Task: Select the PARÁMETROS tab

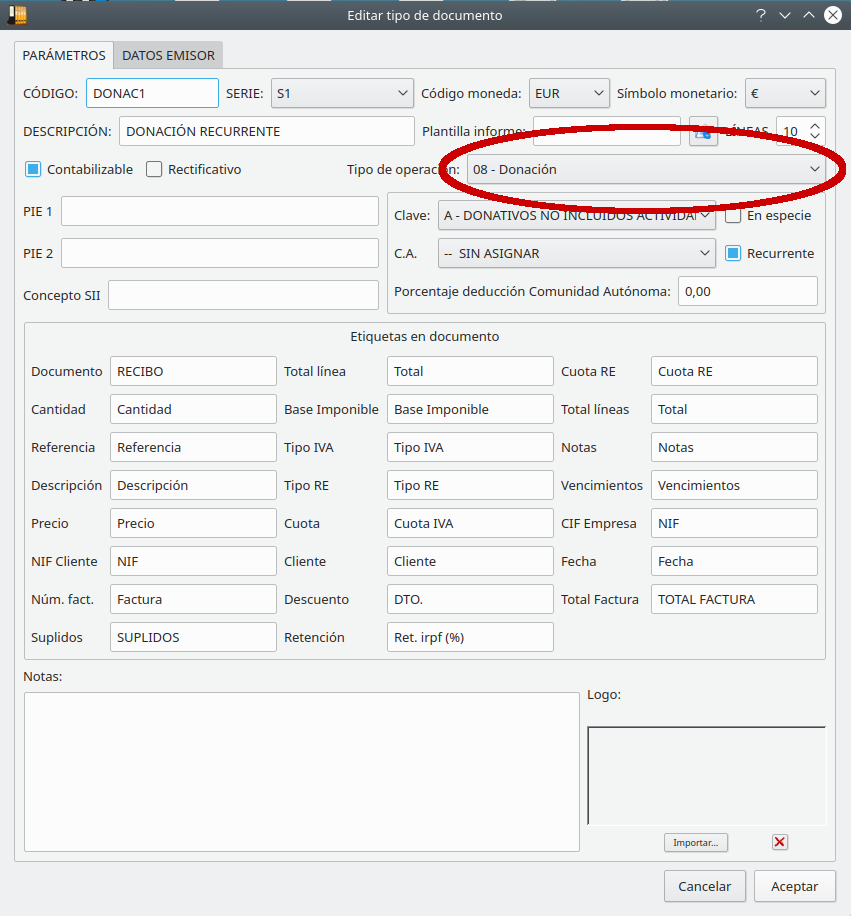Action: pyautogui.click(x=64, y=55)
